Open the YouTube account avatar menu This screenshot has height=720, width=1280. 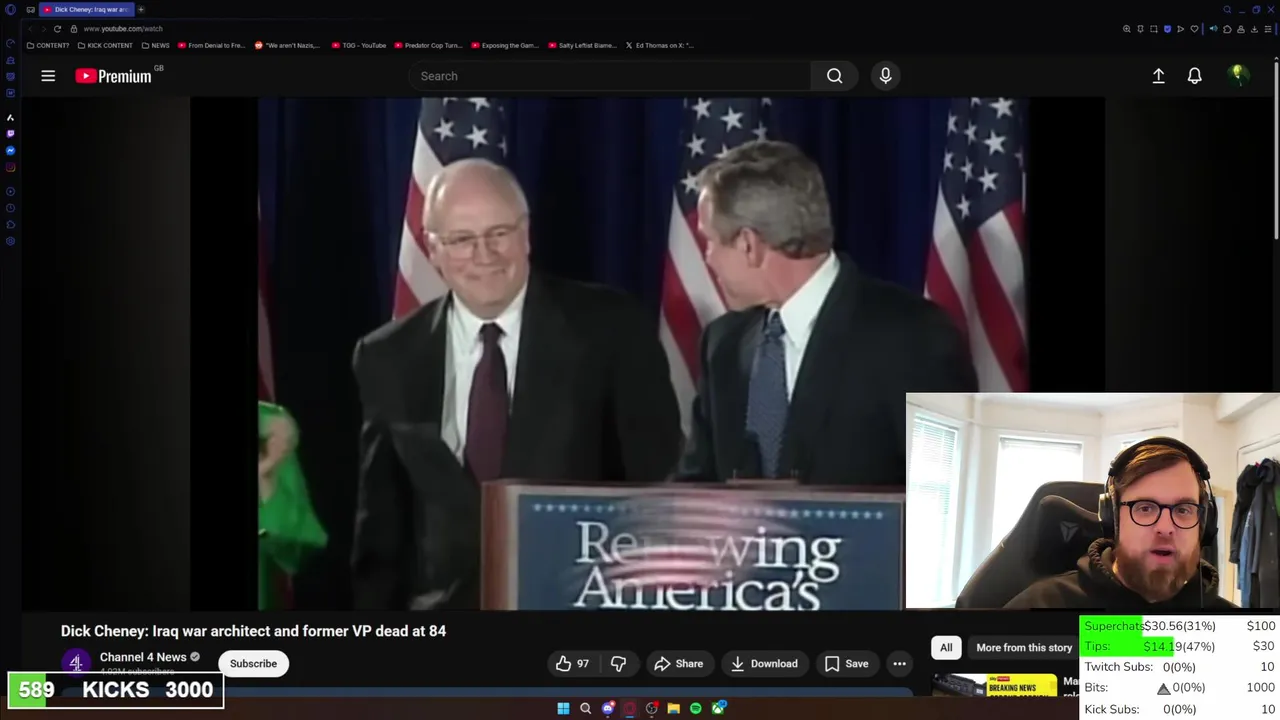point(1238,75)
